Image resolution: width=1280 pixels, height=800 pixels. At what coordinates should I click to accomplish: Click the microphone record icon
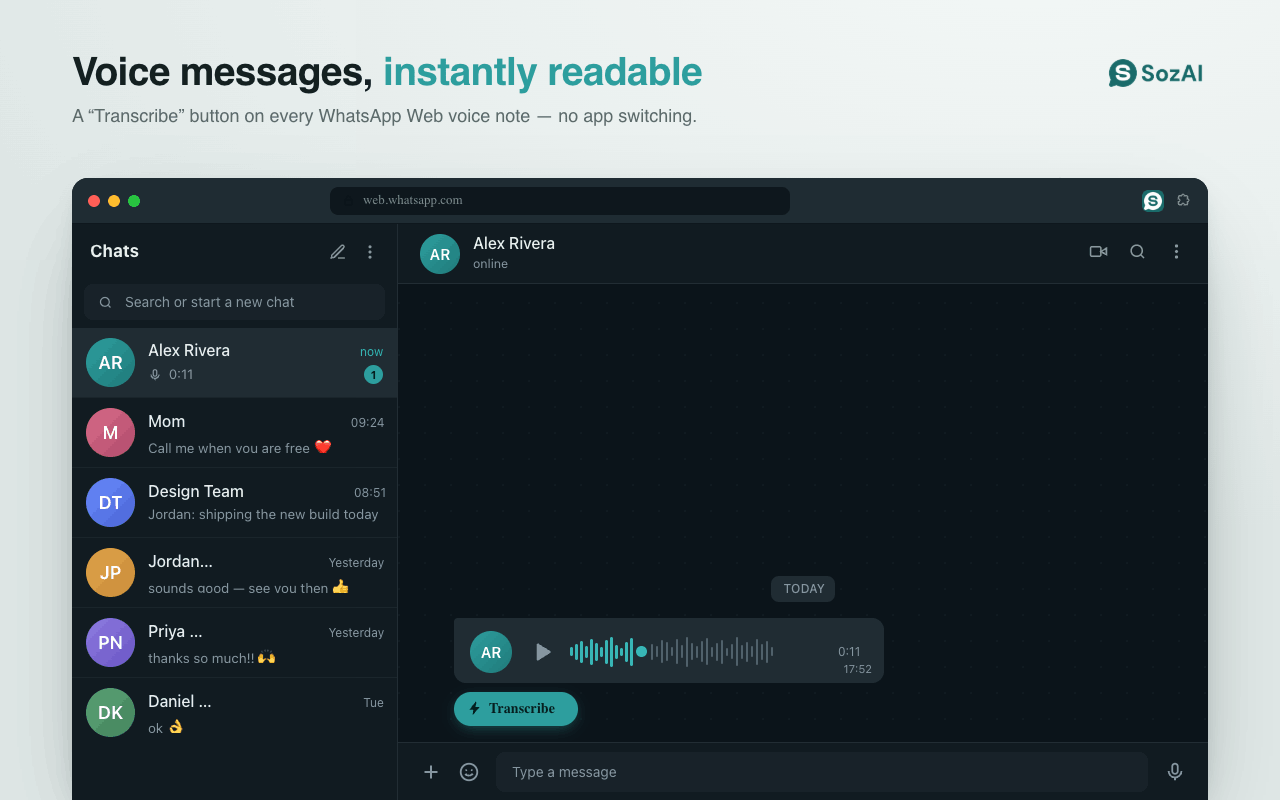[1175, 772]
